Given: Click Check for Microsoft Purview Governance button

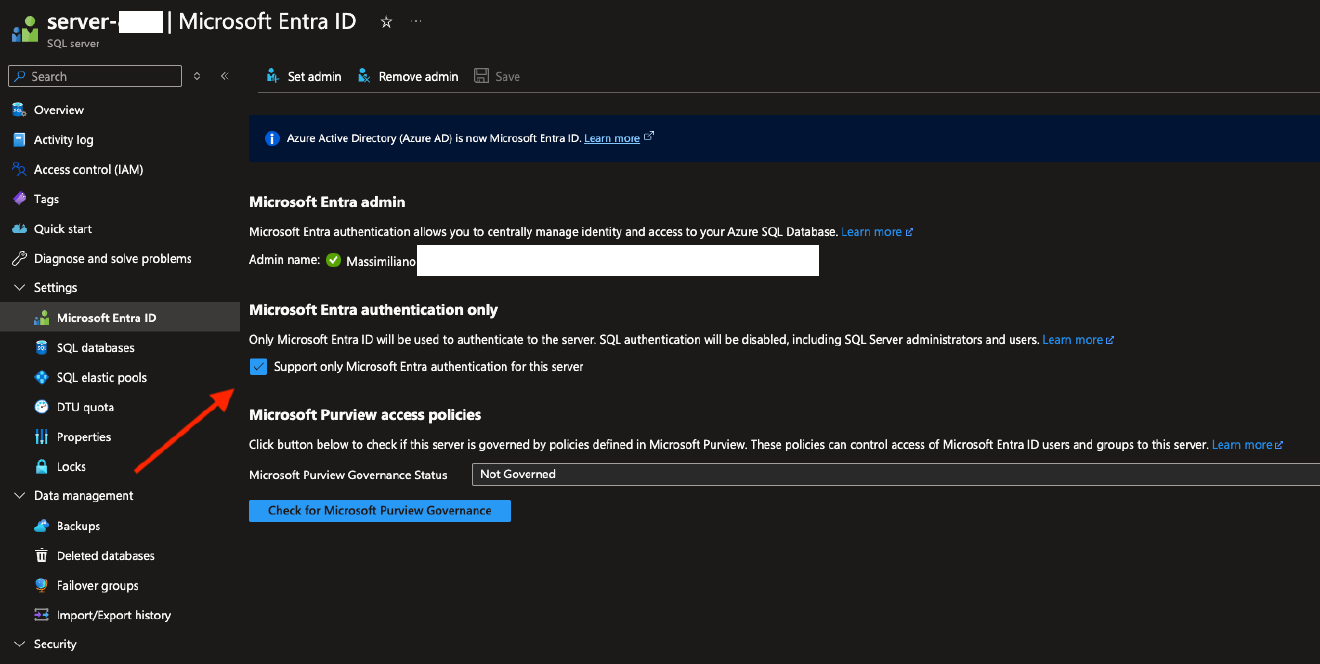Looking at the screenshot, I should [x=379, y=510].
